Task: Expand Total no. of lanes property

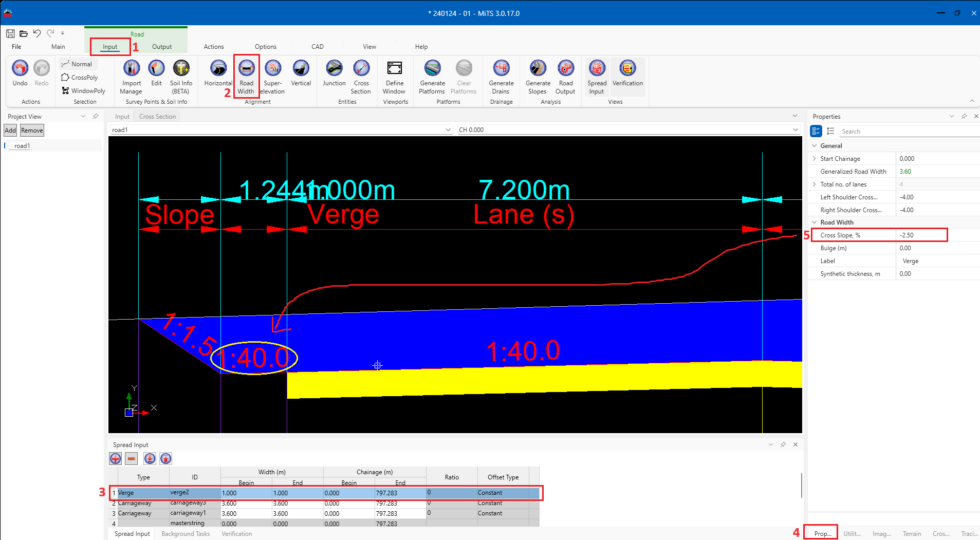Action: coord(814,184)
